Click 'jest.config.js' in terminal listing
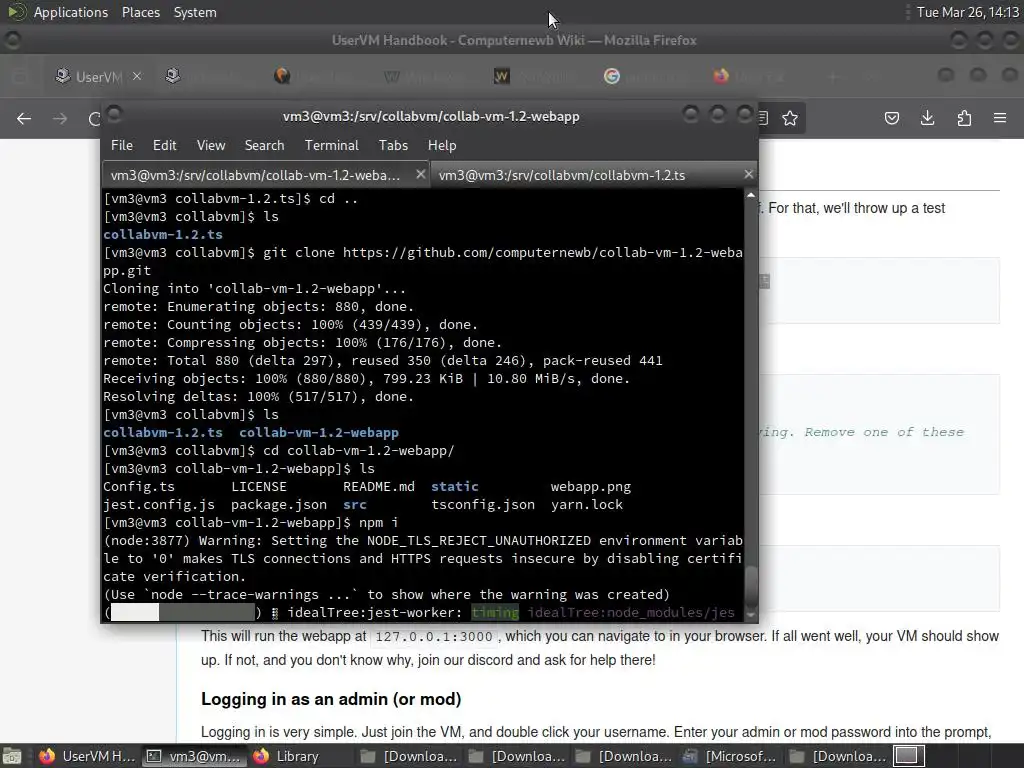 pyautogui.click(x=159, y=505)
